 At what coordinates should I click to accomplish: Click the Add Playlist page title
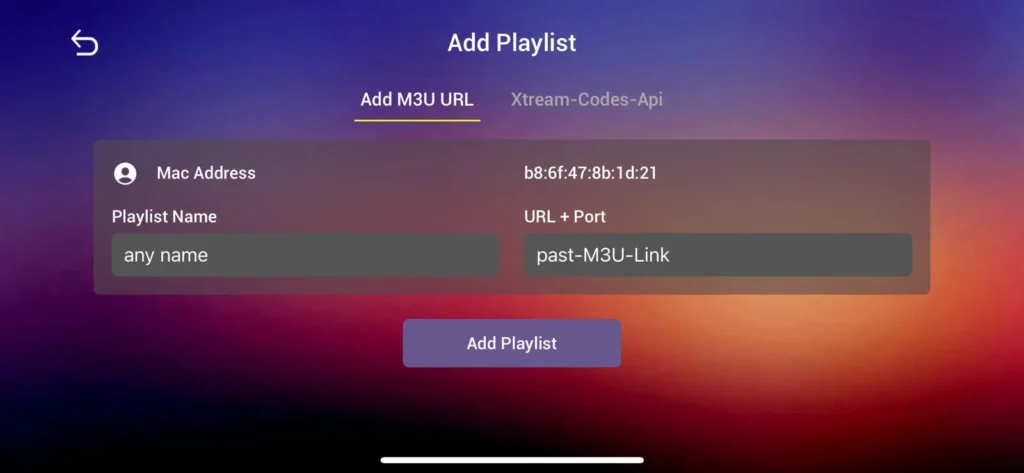pos(511,43)
